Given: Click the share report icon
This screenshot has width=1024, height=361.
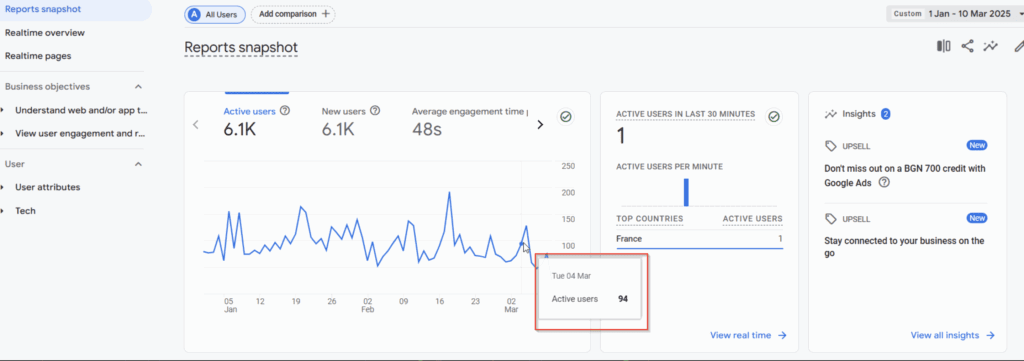Looking at the screenshot, I should point(967,46).
